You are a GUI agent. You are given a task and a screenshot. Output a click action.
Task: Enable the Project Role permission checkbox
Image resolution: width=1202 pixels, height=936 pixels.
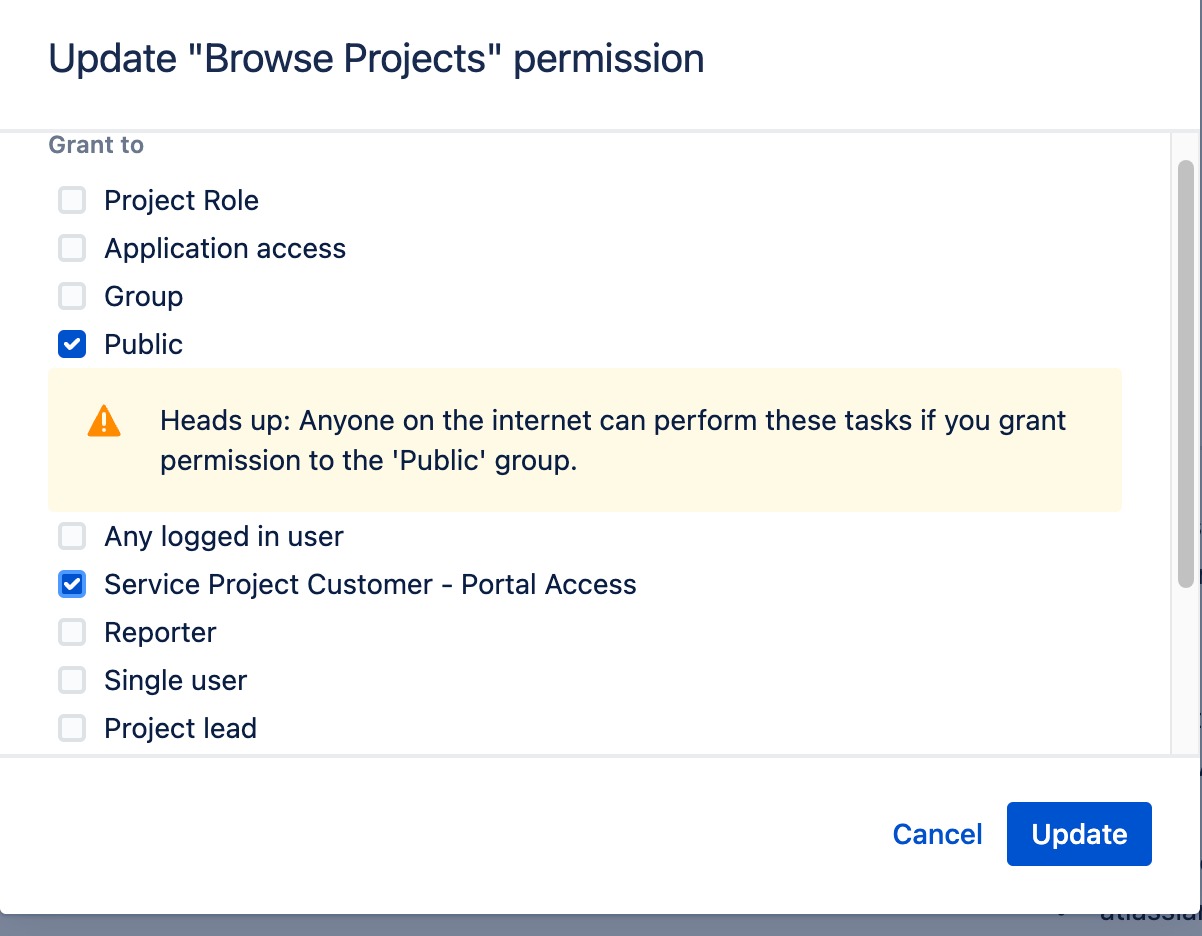71,200
